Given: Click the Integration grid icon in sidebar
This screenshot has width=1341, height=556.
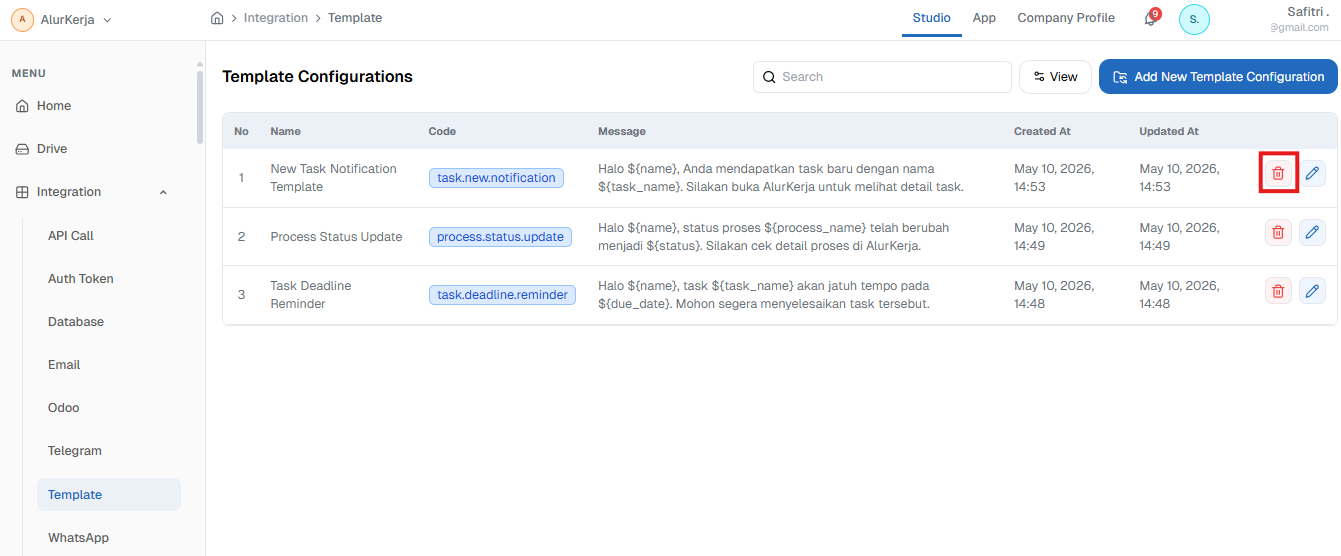Looking at the screenshot, I should [22, 192].
